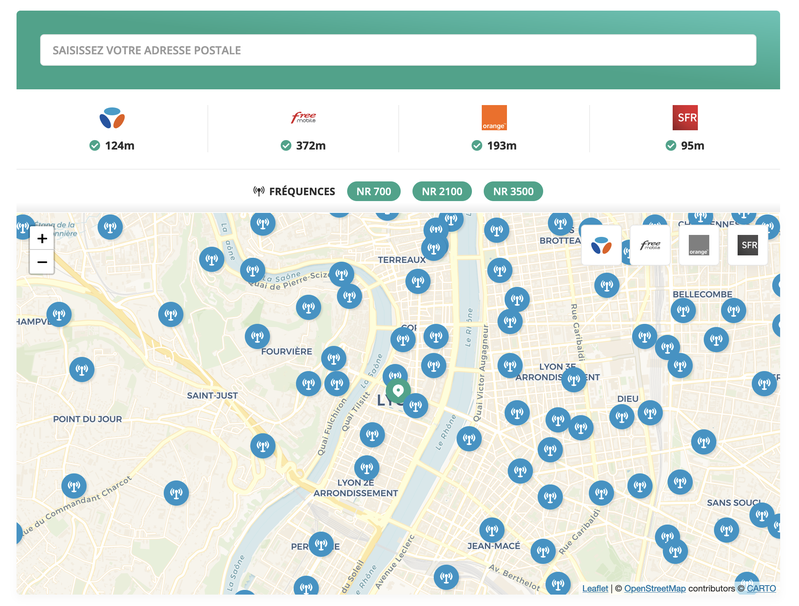Click the green checkmark beside 124m

pyautogui.click(x=94, y=146)
